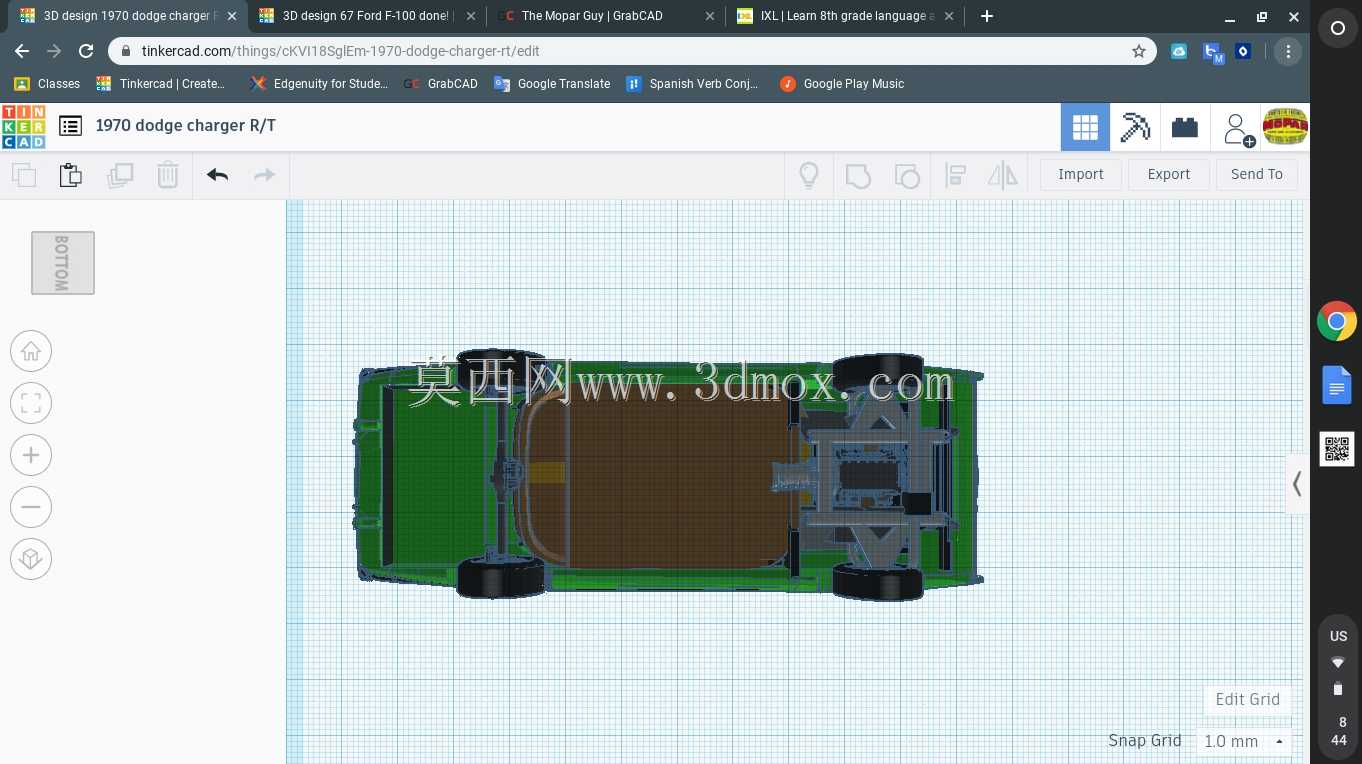The image size is (1362, 764).
Task: Open Google Docs from the shelf
Action: [x=1337, y=385]
